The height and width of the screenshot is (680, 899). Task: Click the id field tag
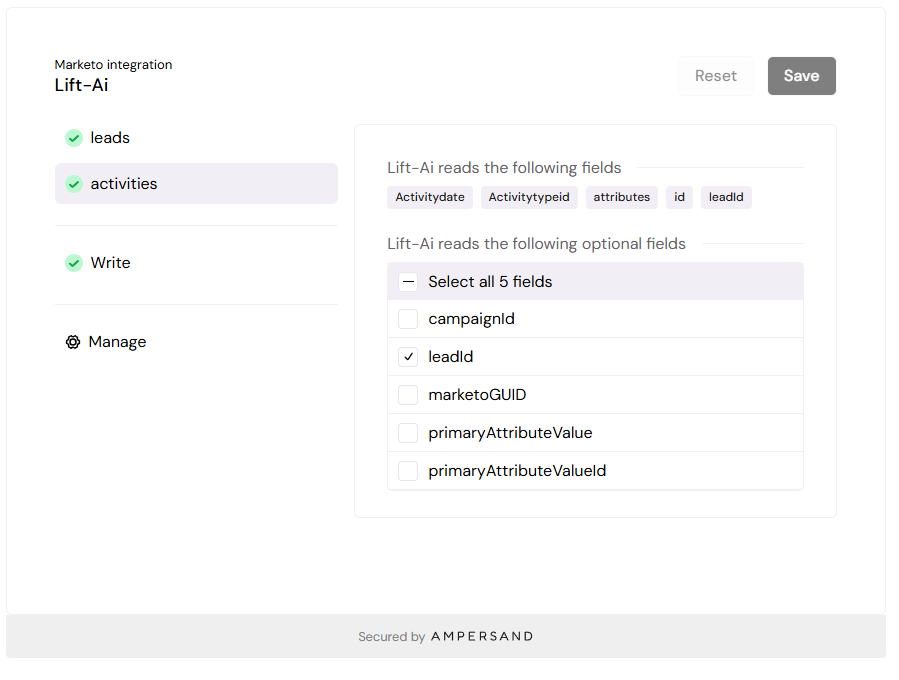679,197
